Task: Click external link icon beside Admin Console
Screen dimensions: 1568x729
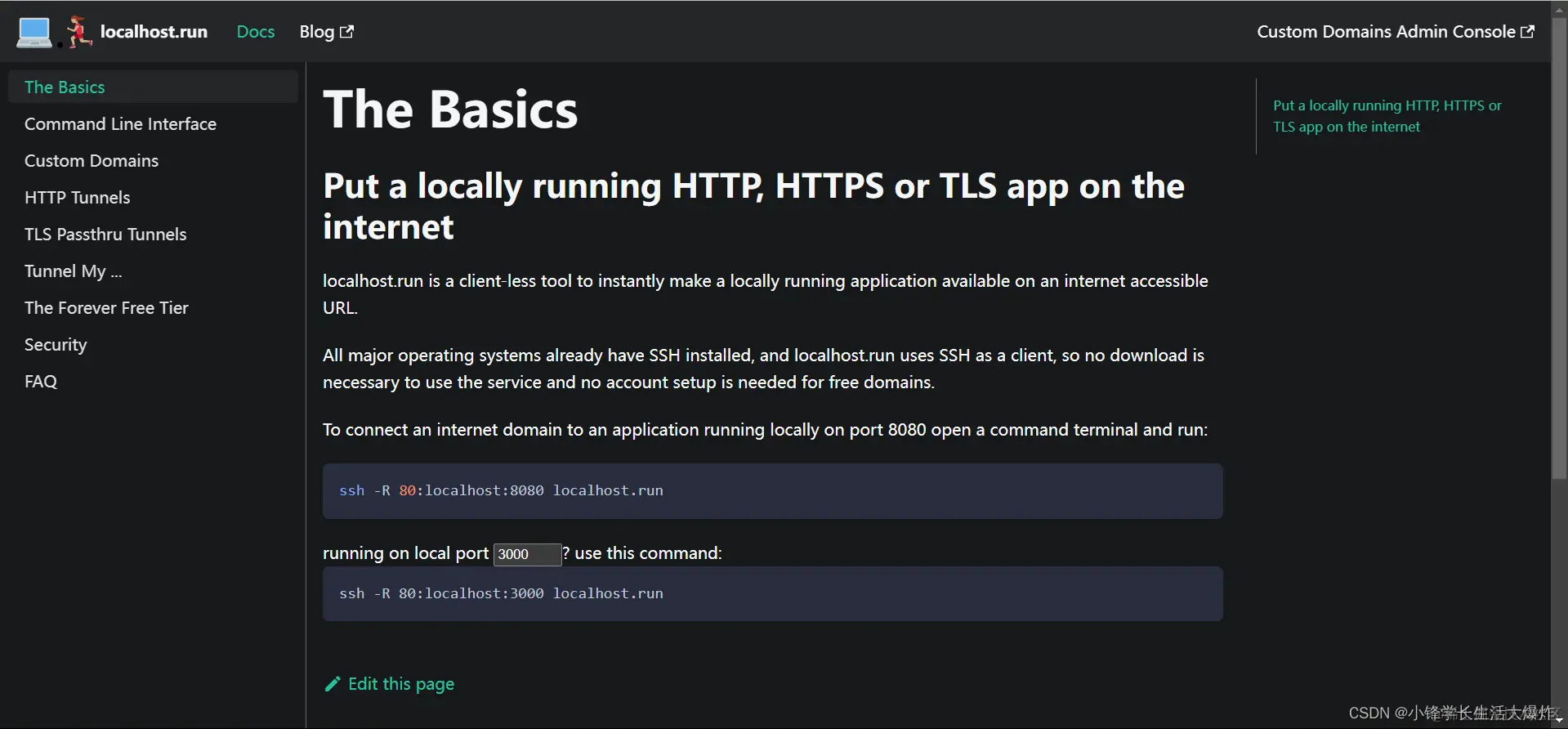Action: [x=1527, y=31]
